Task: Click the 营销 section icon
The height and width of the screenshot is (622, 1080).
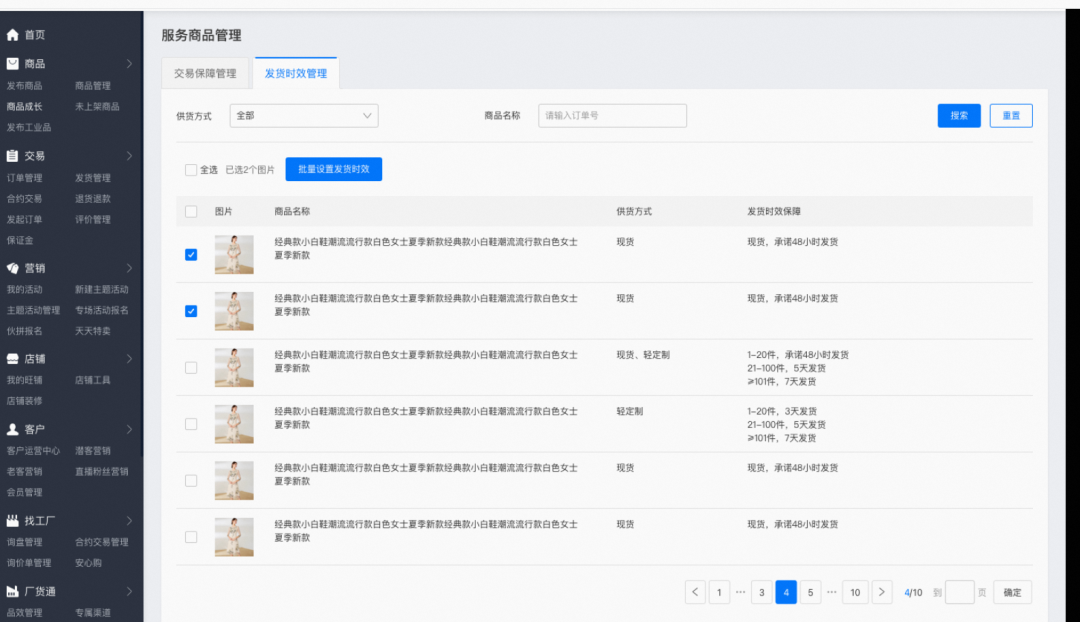Action: click(13, 268)
